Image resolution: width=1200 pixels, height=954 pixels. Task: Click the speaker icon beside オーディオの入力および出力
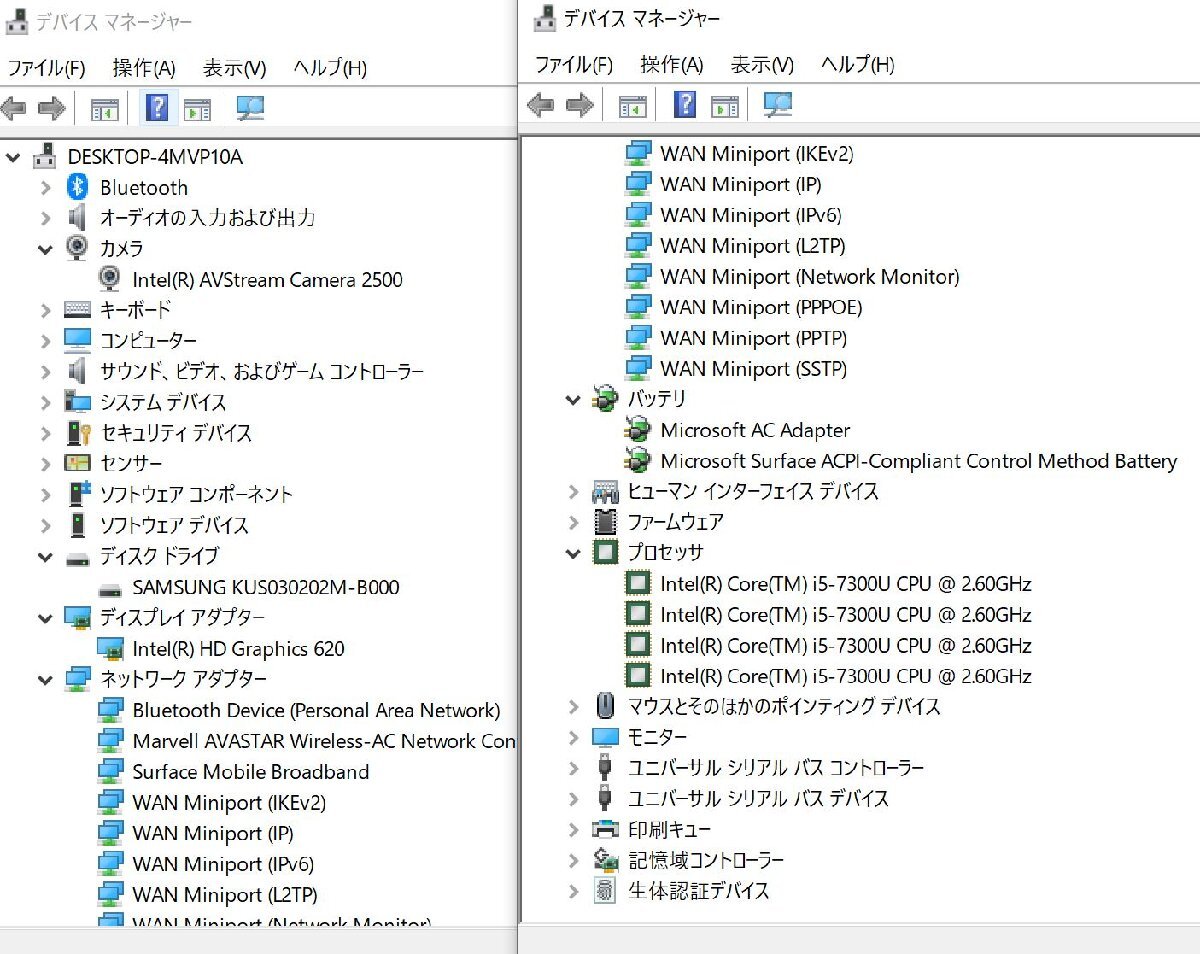[77, 217]
